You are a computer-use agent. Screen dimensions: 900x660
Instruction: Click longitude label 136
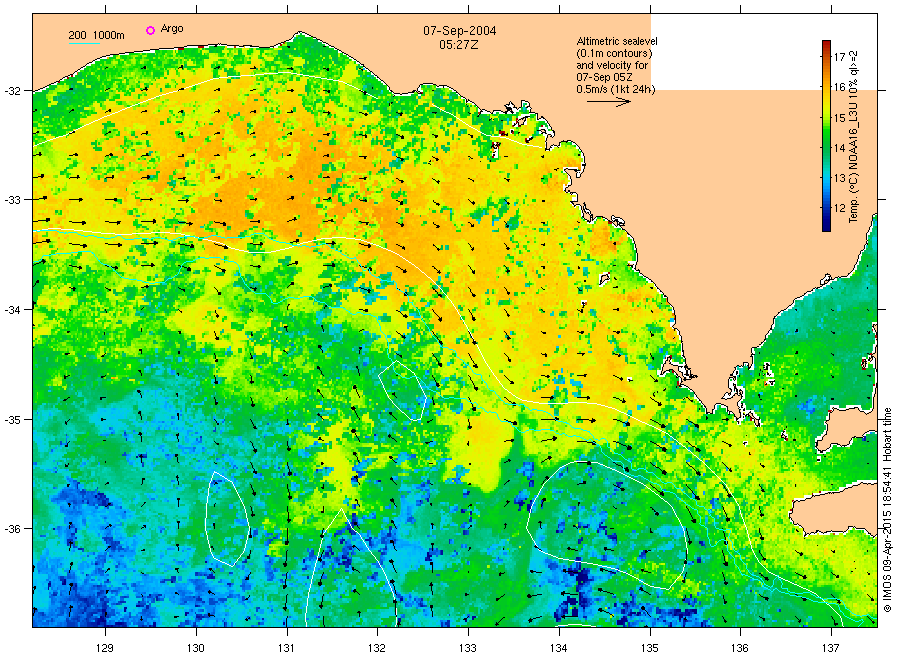(740, 648)
